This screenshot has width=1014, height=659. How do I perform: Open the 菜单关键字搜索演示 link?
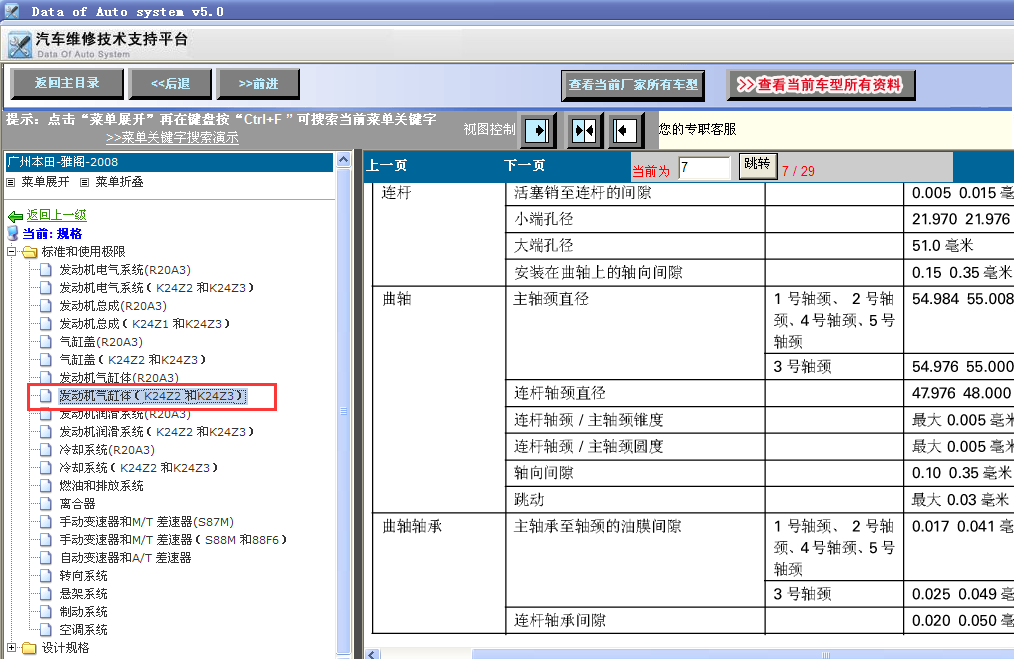point(173,138)
